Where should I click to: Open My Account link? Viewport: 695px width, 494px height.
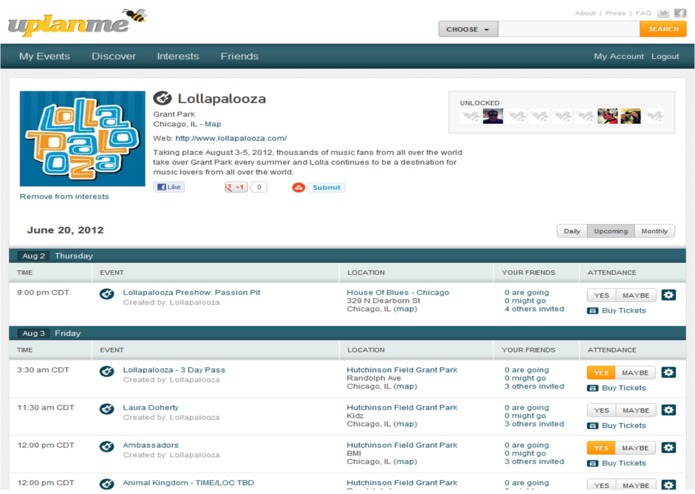pyautogui.click(x=619, y=56)
